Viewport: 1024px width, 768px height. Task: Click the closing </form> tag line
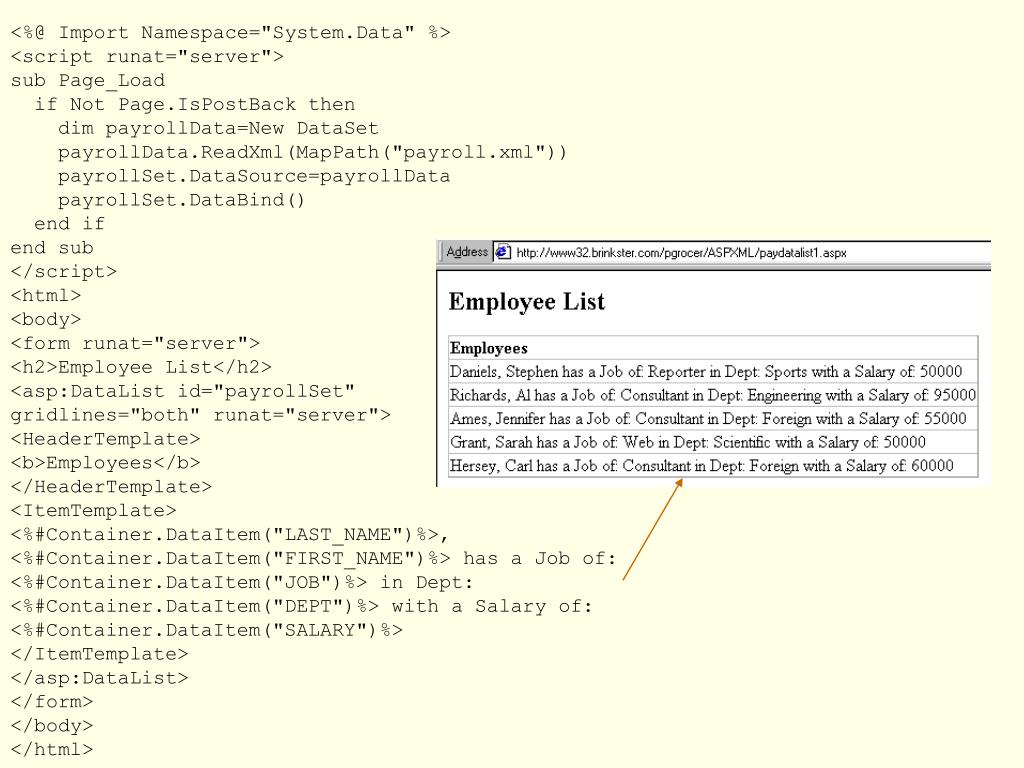pyautogui.click(x=52, y=702)
